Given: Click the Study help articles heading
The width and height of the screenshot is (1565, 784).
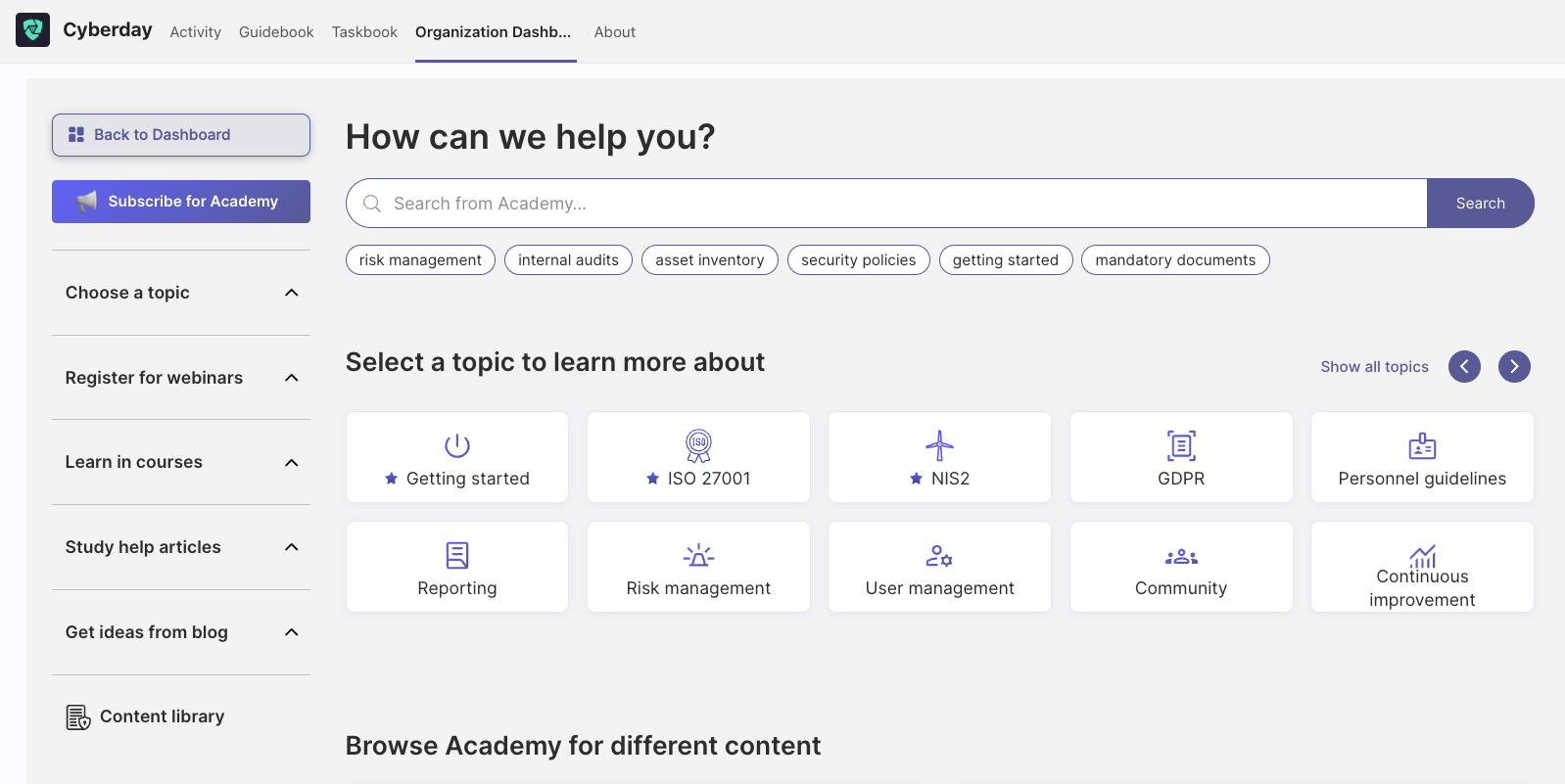Looking at the screenshot, I should click(143, 547).
